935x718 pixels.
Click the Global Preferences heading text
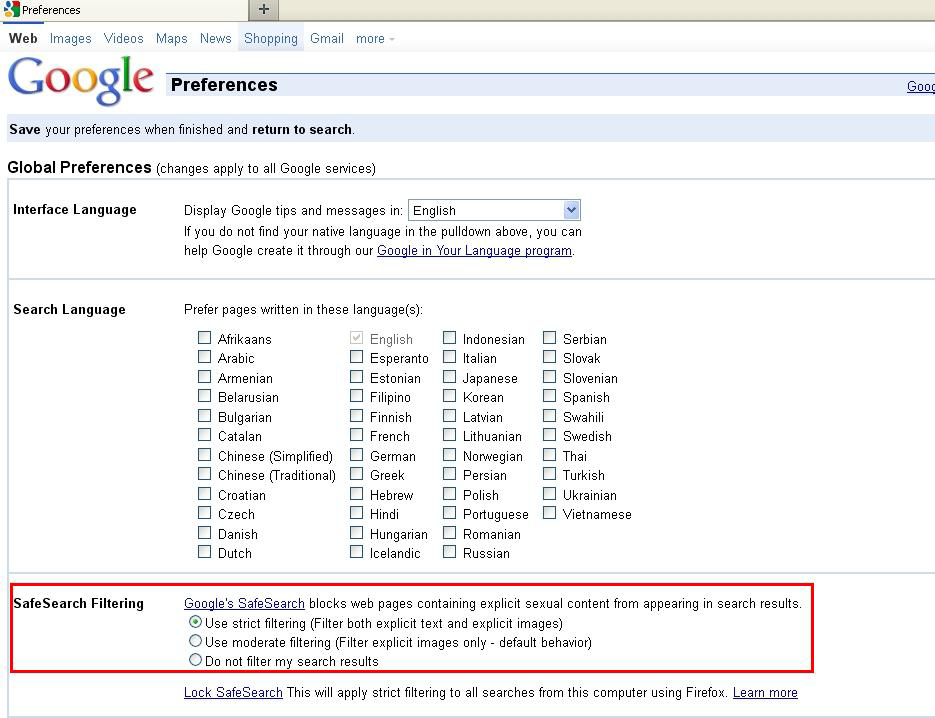point(79,168)
